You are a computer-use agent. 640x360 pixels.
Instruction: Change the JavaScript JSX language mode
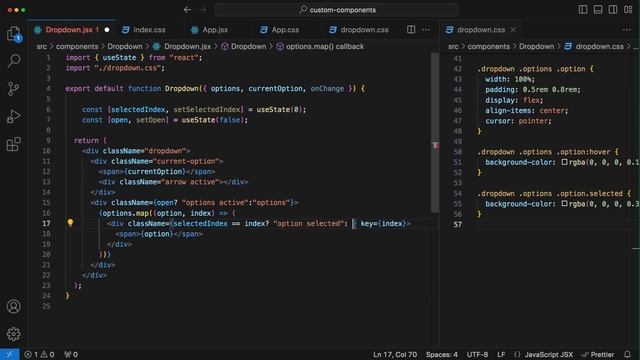[549, 354]
